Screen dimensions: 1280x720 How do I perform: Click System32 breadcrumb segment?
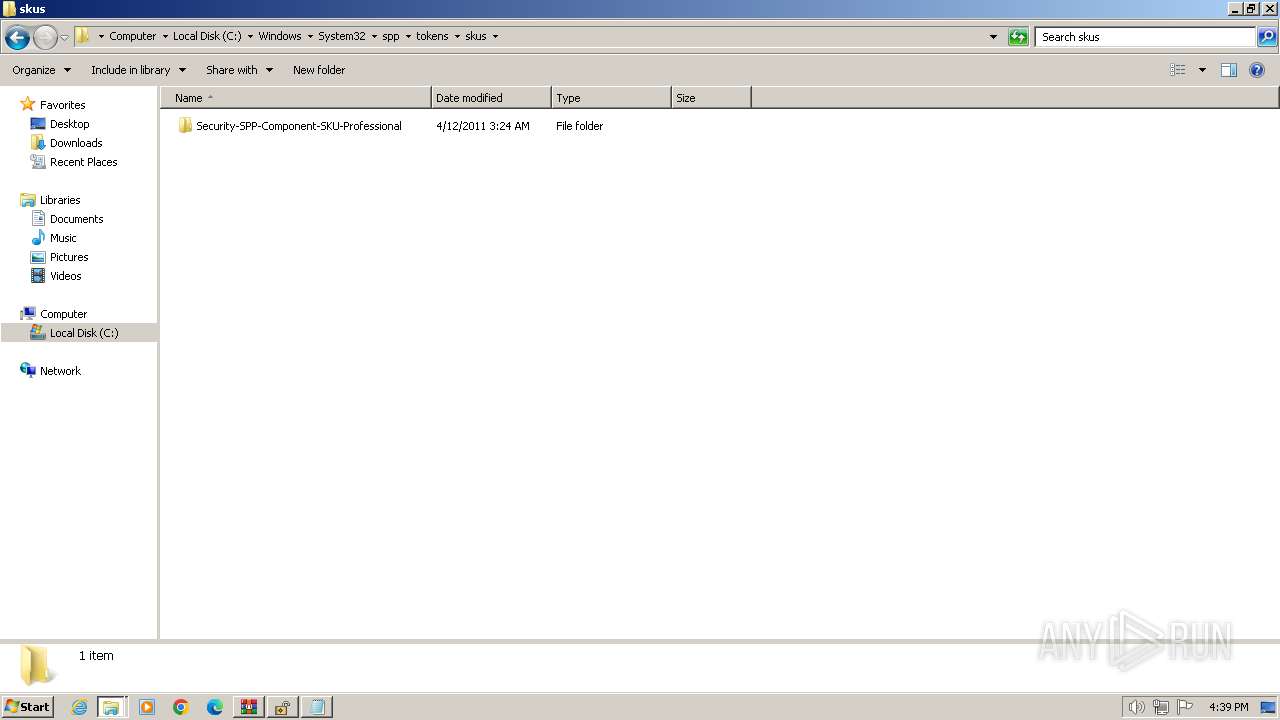342,36
